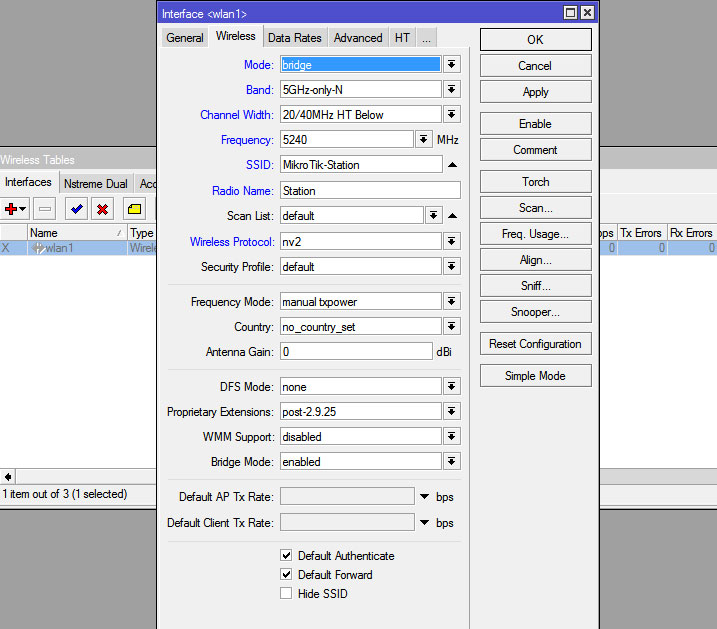The image size is (717, 629).
Task: Click the yellow comment note icon
Action: [135, 209]
